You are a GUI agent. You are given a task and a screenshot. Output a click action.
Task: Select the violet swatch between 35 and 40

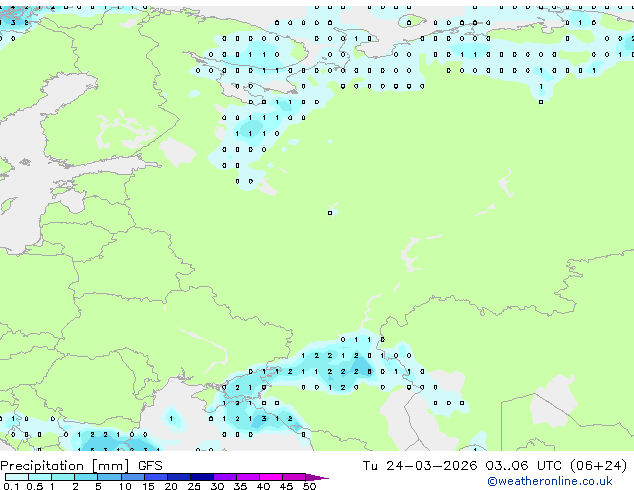248,477
